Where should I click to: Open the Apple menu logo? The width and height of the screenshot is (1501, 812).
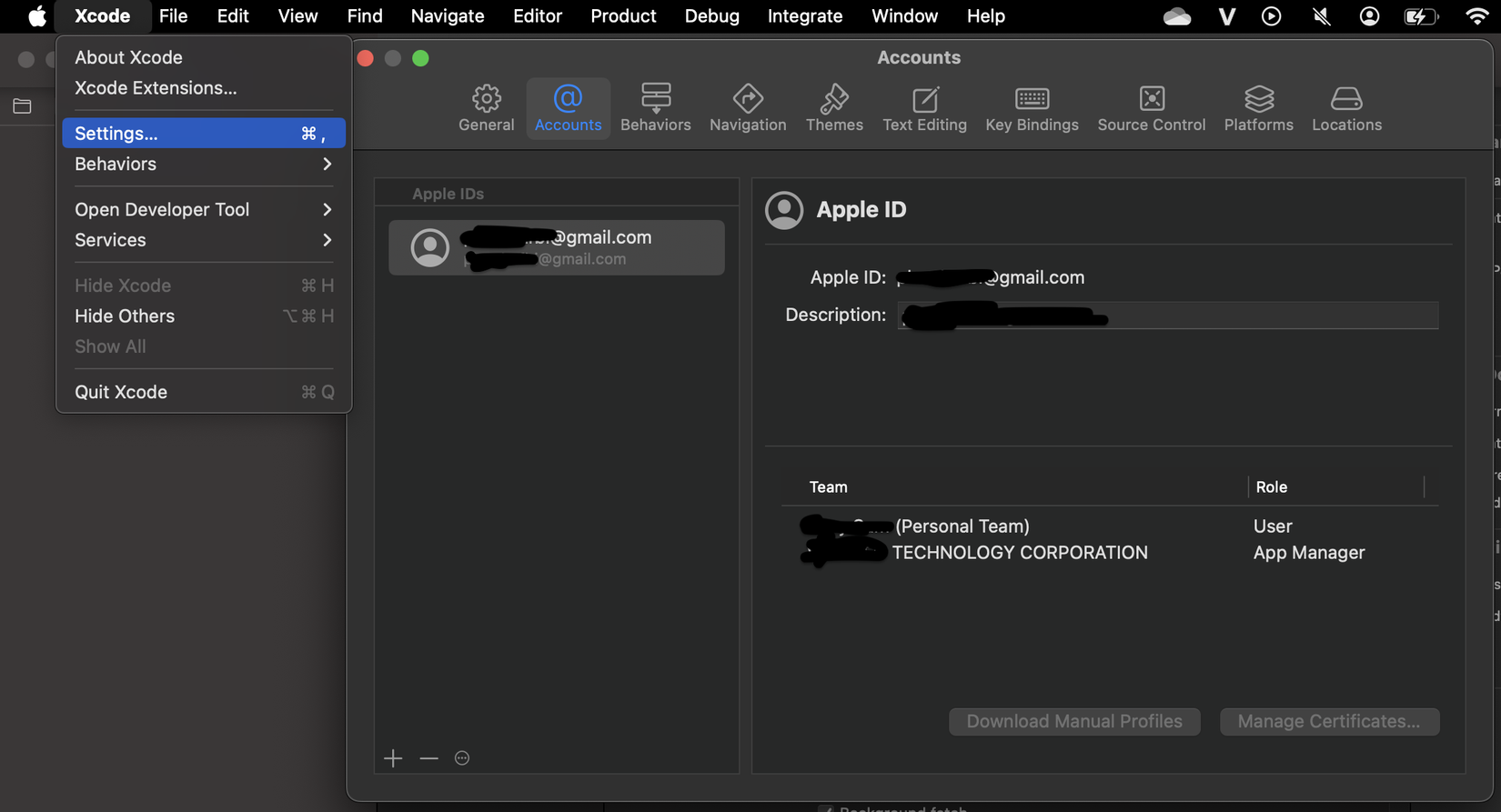pos(36,16)
